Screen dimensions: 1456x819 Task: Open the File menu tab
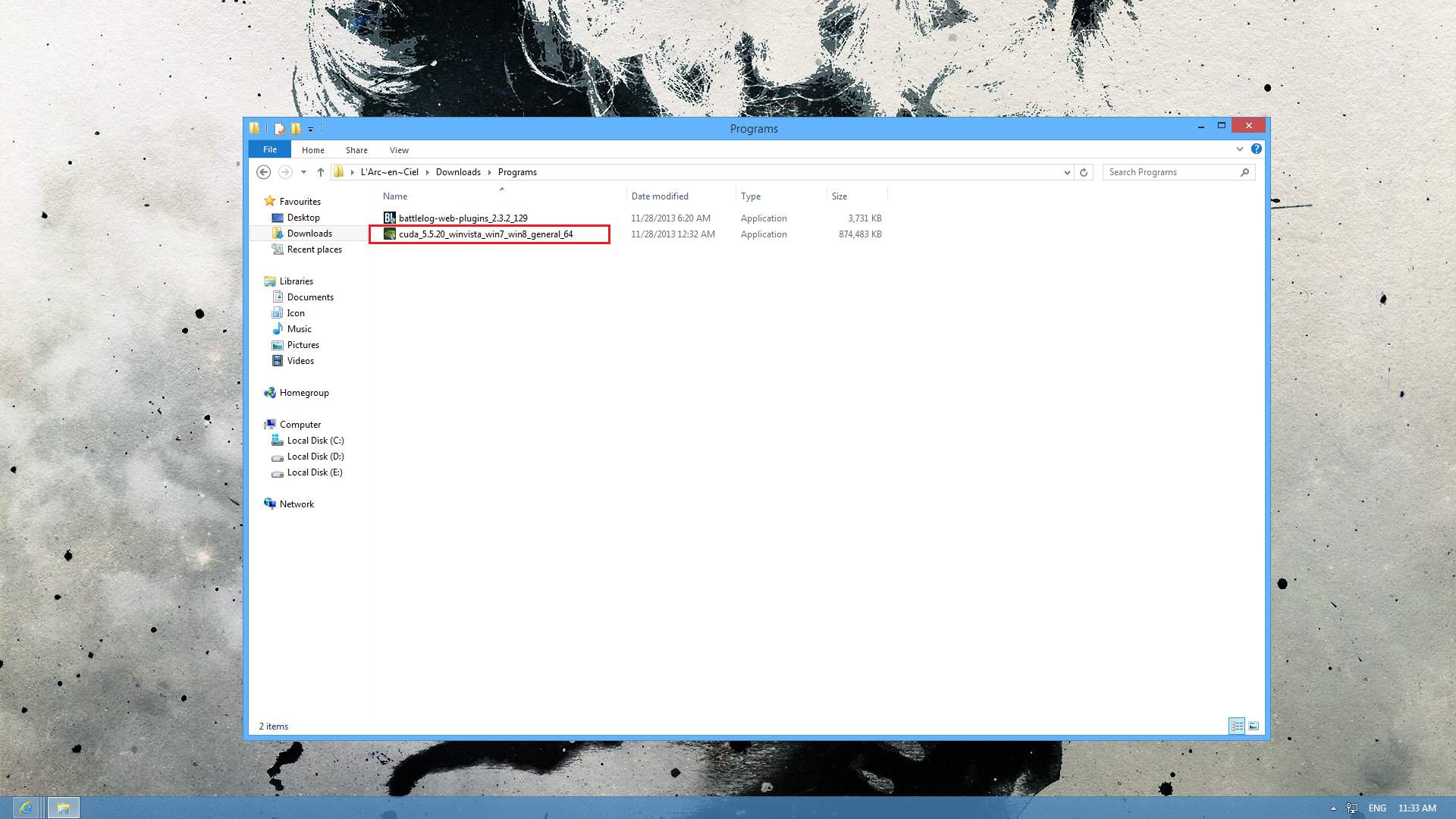point(269,149)
